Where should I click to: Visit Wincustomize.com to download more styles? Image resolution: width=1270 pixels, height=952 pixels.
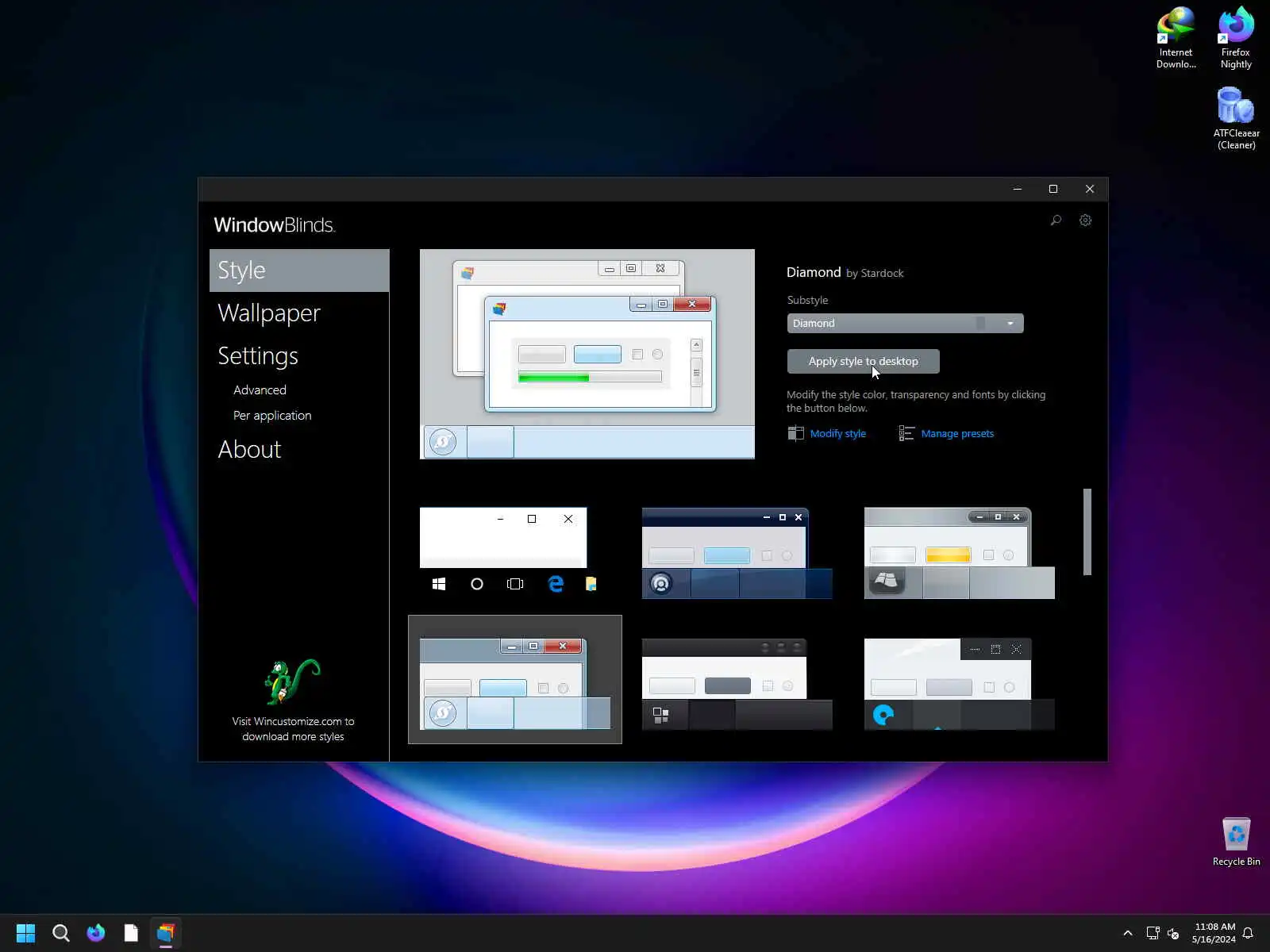click(293, 729)
